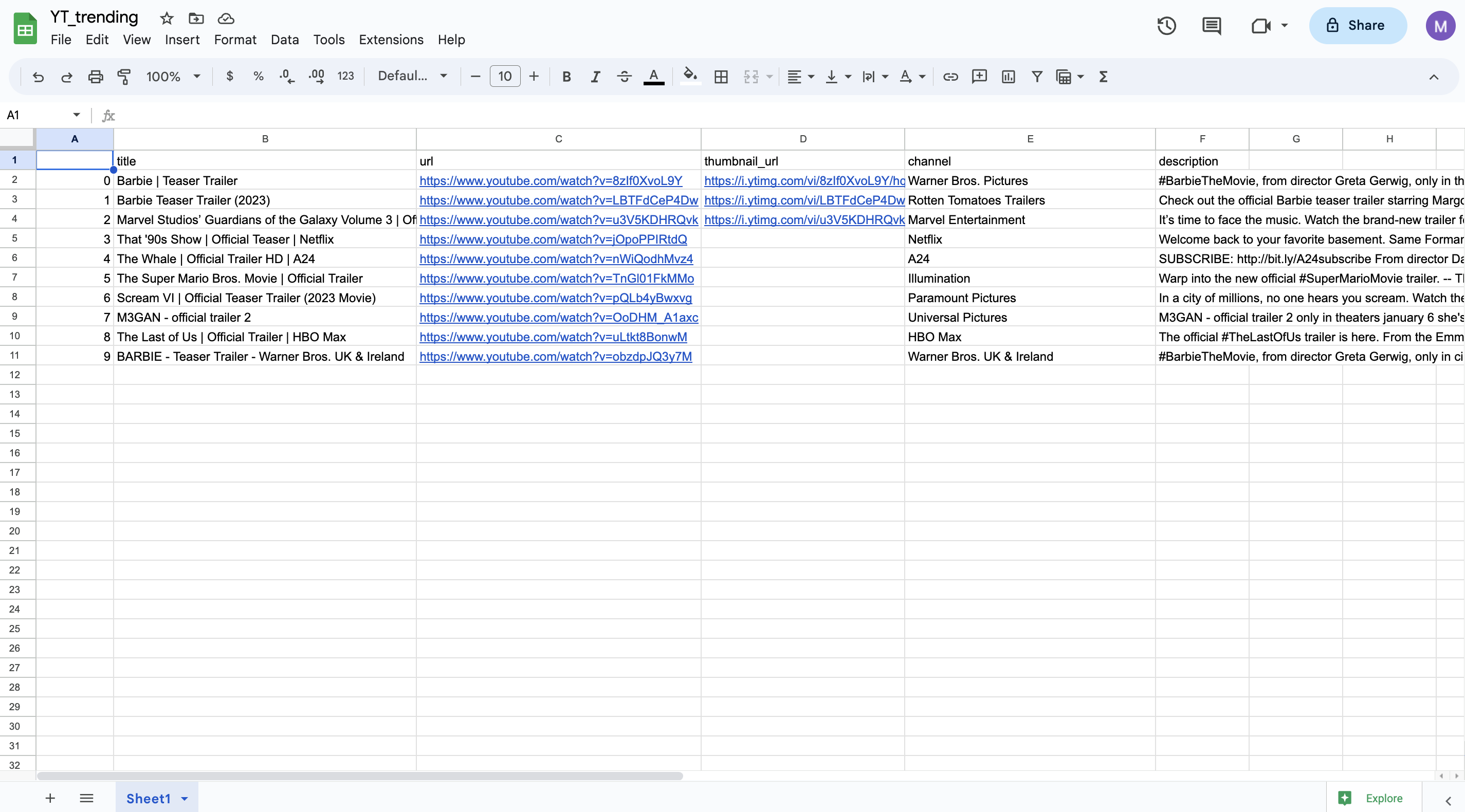This screenshot has width=1465, height=812.
Task: Open Google Sheets home logo
Action: pos(25,28)
